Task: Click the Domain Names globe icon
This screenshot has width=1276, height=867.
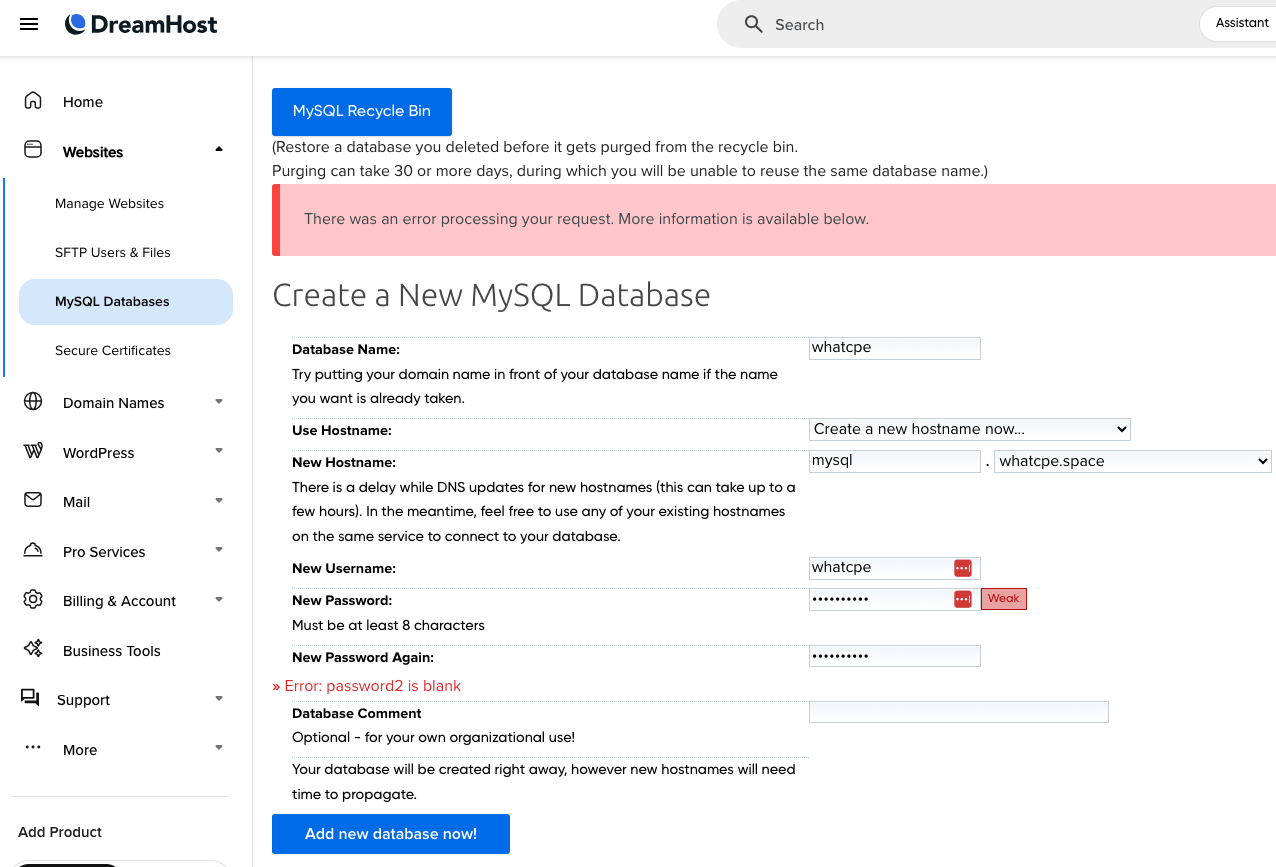Action: (x=33, y=402)
